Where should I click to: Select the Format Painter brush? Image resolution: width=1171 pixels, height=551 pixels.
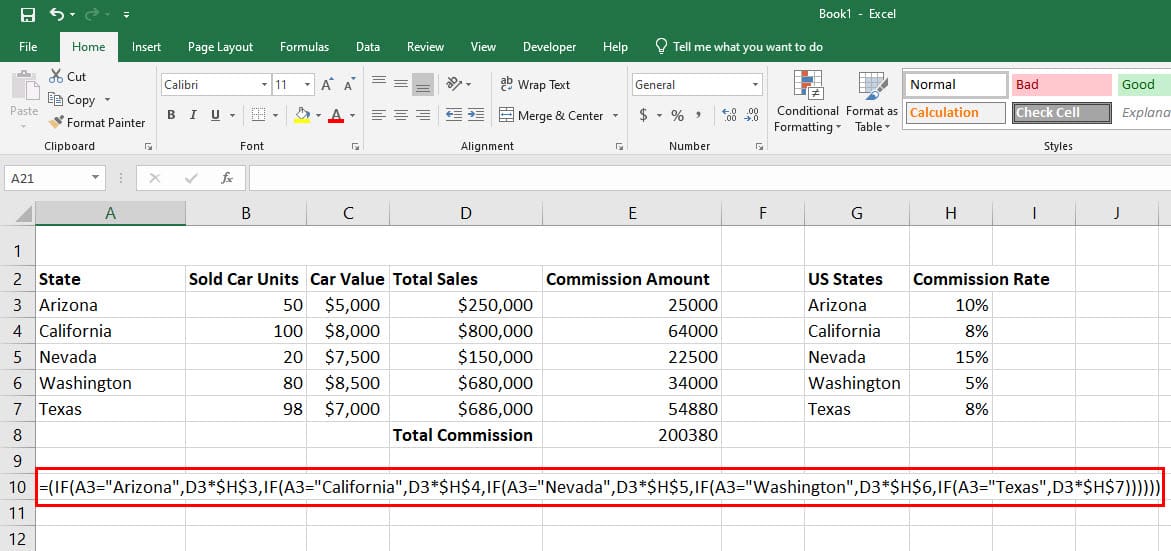click(56, 122)
